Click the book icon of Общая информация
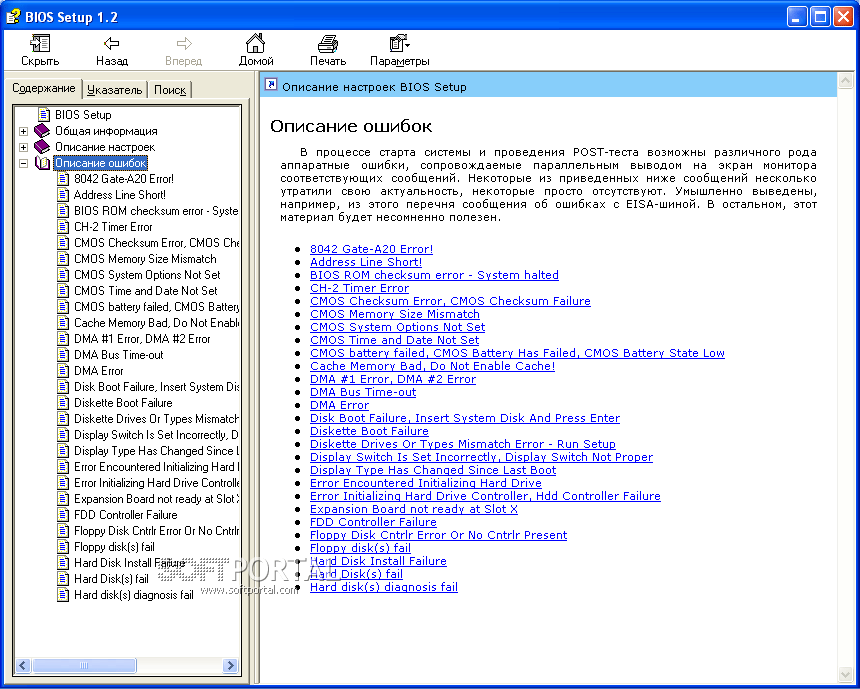The height and width of the screenshot is (689, 860). 42,131
